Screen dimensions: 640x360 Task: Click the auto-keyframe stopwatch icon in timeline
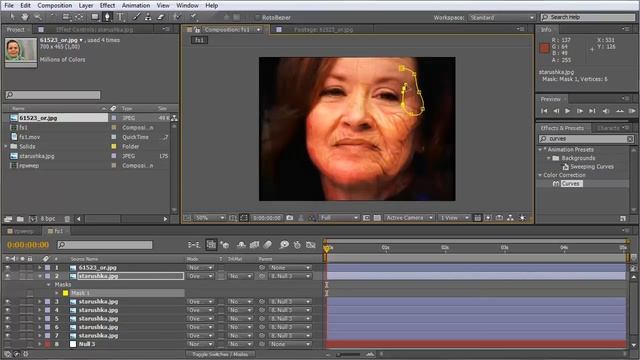(297, 245)
